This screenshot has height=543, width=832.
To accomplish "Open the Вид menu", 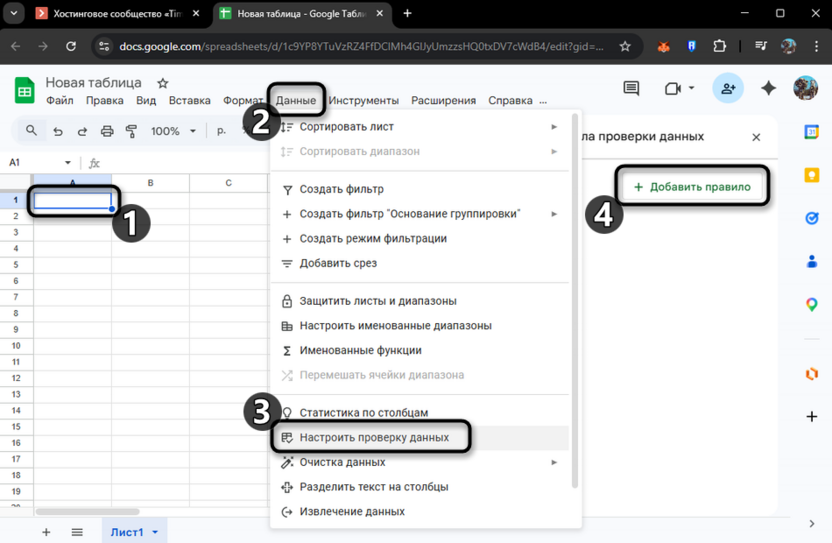I will pos(146,100).
